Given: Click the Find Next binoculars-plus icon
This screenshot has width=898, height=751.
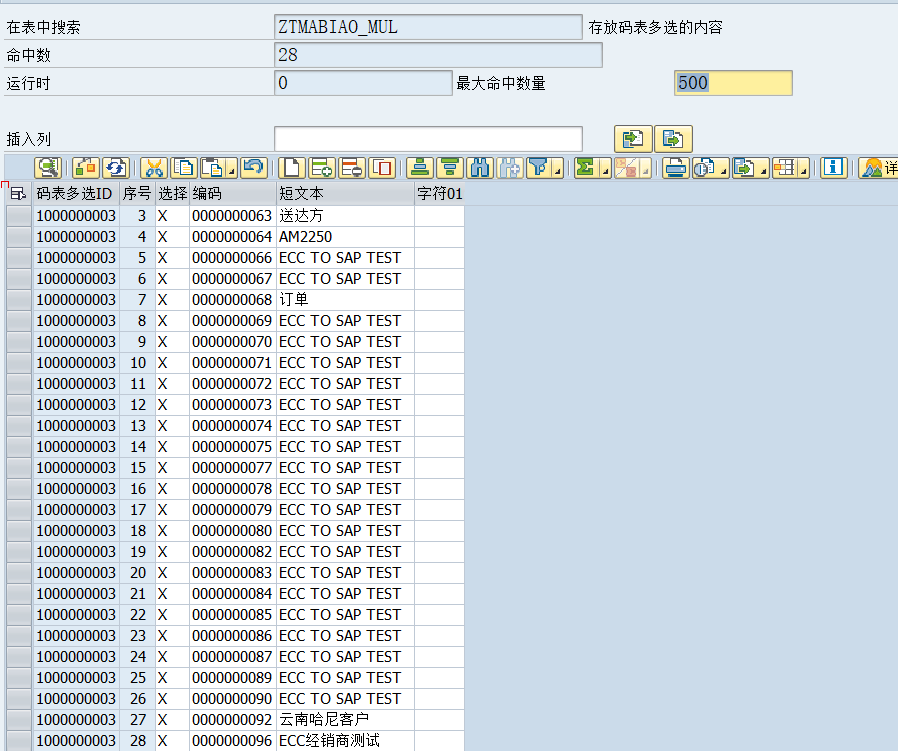Looking at the screenshot, I should pyautogui.click(x=510, y=168).
